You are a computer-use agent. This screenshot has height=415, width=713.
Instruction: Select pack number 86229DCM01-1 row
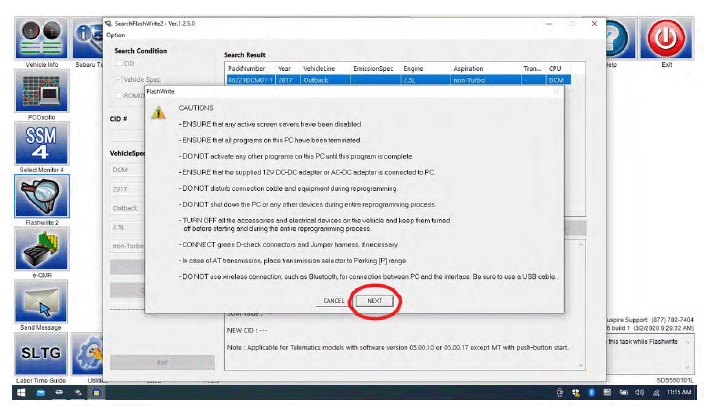(398, 80)
